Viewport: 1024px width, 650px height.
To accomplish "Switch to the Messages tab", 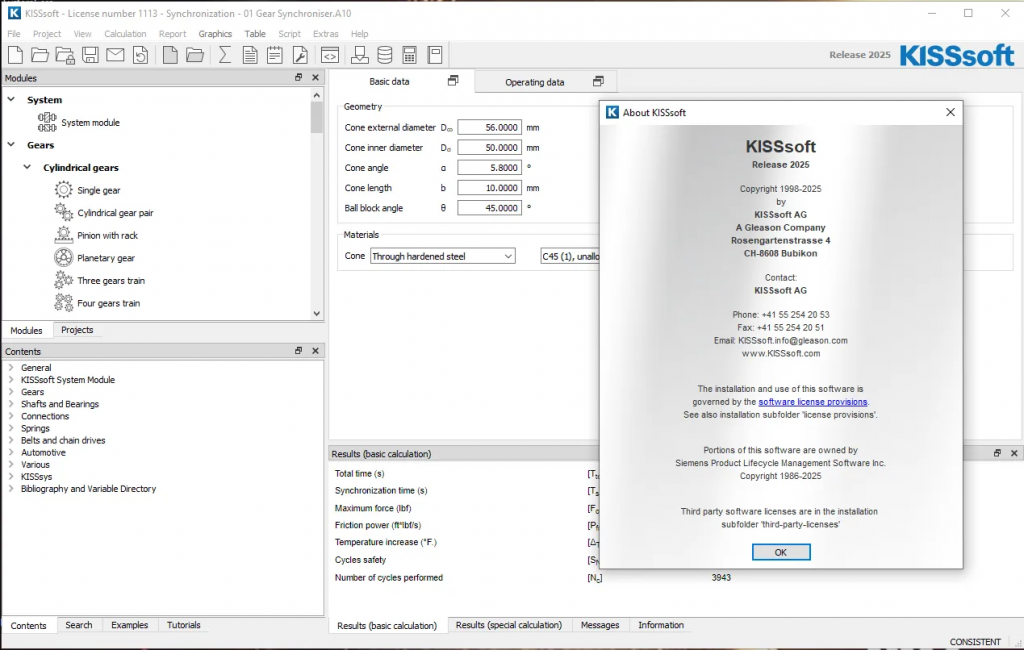I will coord(600,625).
